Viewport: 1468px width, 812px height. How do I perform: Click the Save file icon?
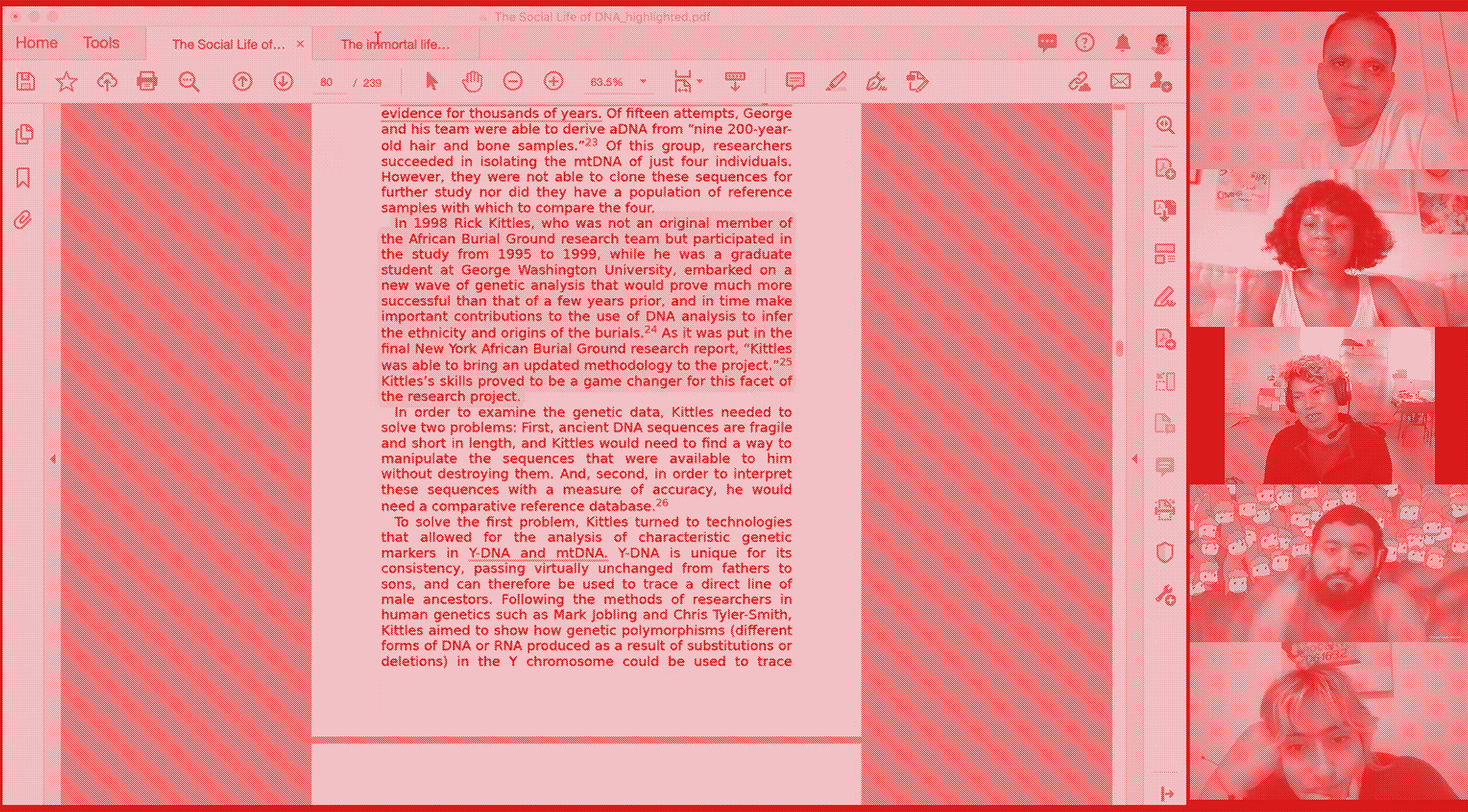[25, 82]
